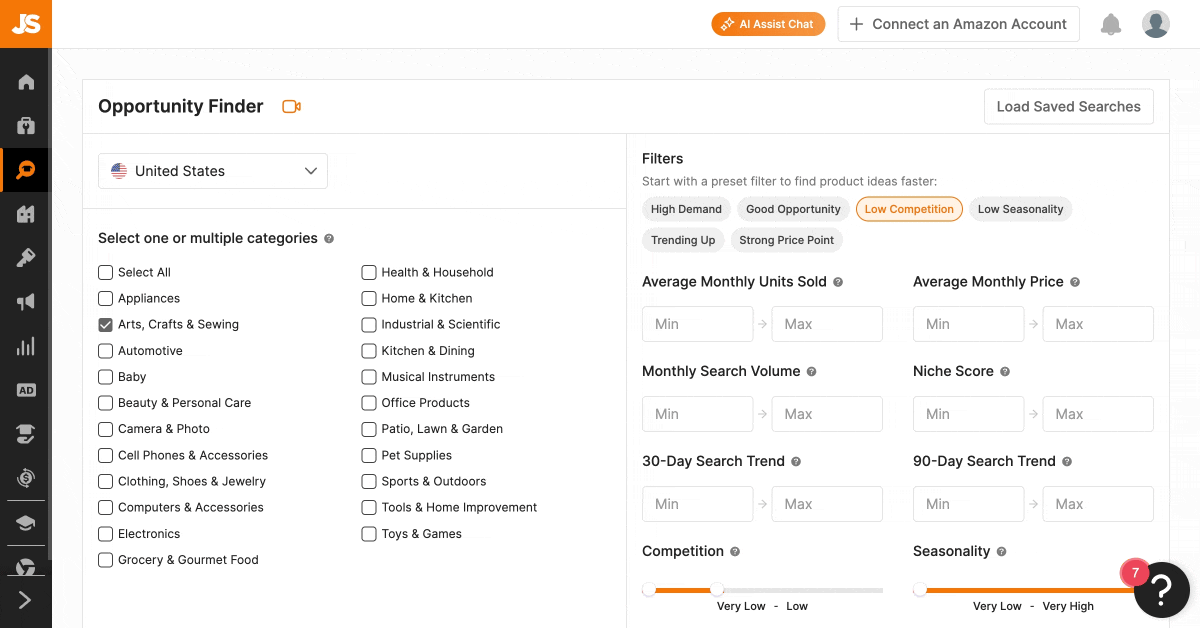Open AI Assist Chat
1200x628 pixels.
click(x=768, y=24)
